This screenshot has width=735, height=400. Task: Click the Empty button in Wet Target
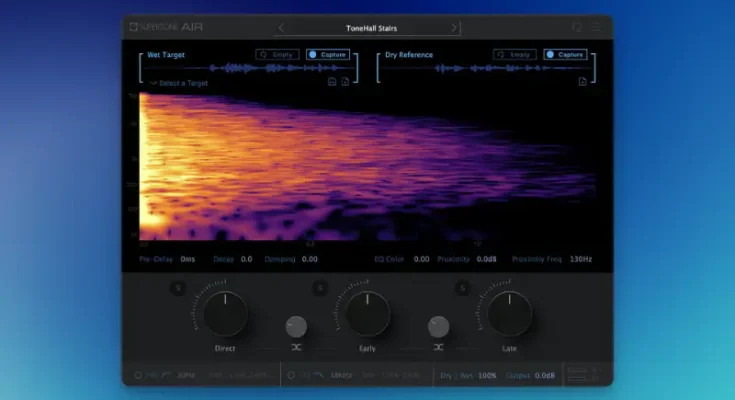277,54
